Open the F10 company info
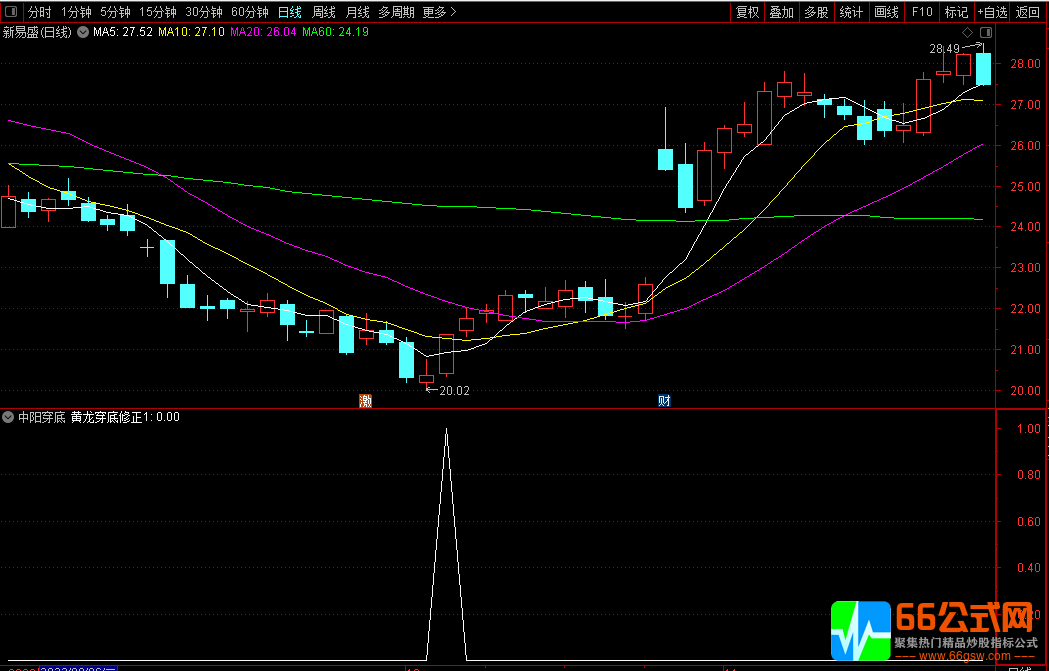Image resolution: width=1049 pixels, height=671 pixels. 922,12
